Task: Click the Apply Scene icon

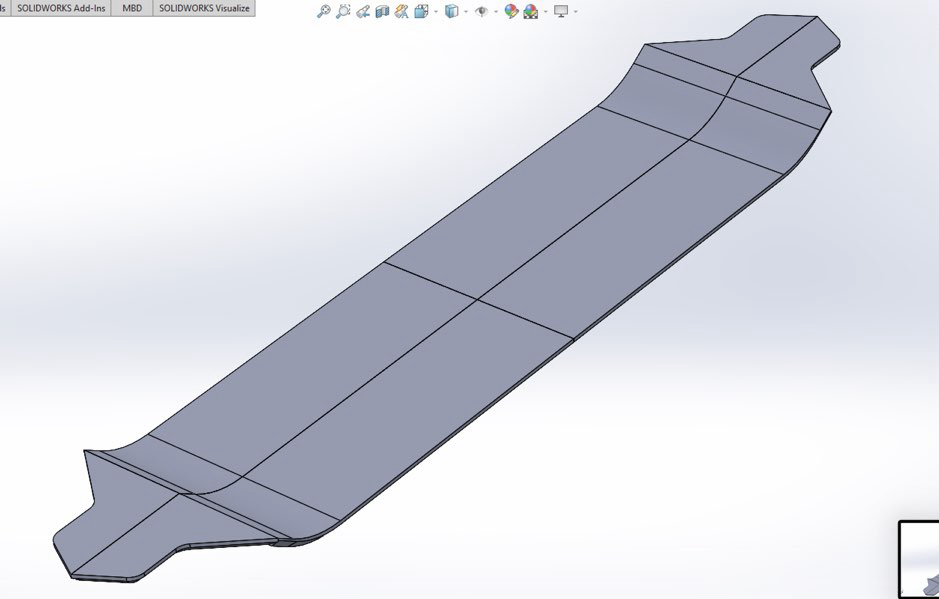Action: point(531,12)
